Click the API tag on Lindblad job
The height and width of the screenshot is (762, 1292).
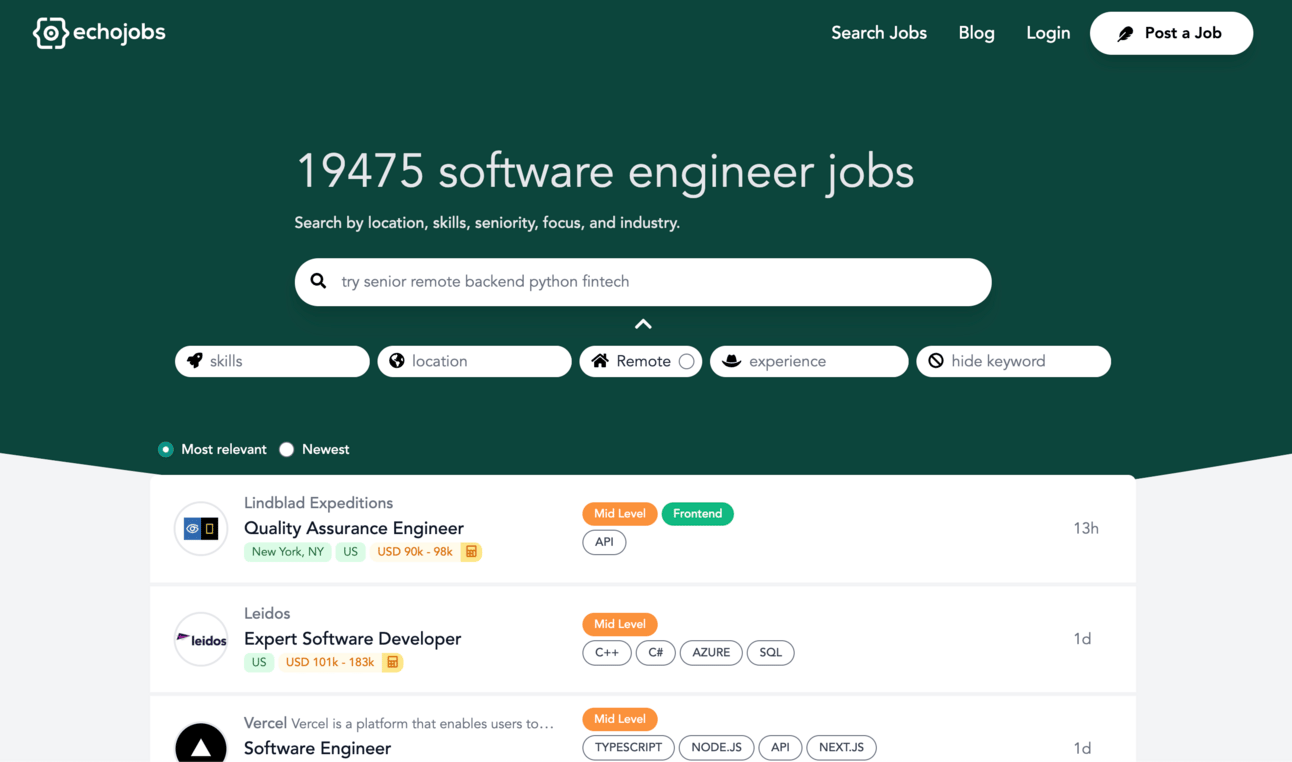point(604,542)
